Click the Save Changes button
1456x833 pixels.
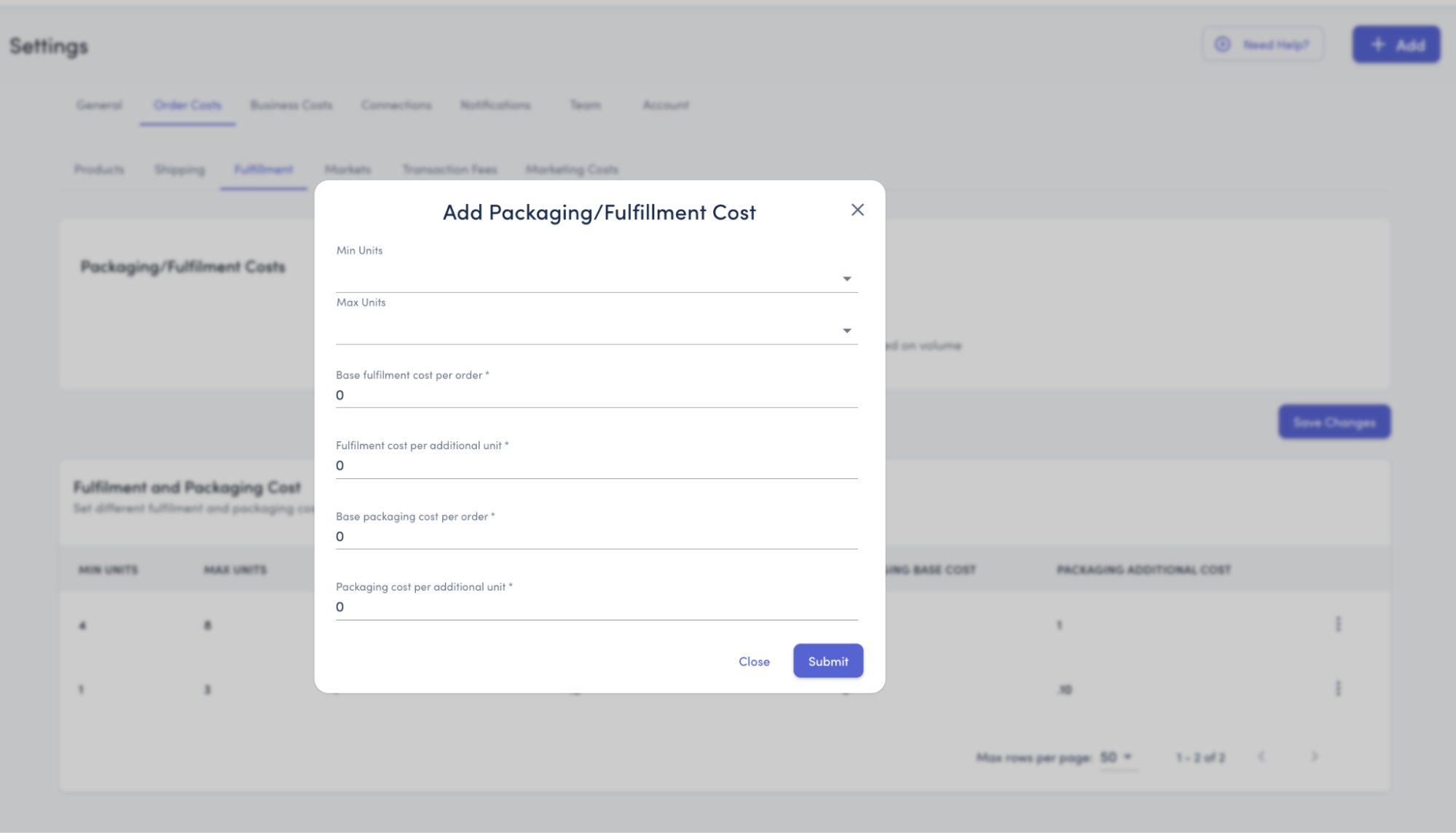(x=1334, y=422)
